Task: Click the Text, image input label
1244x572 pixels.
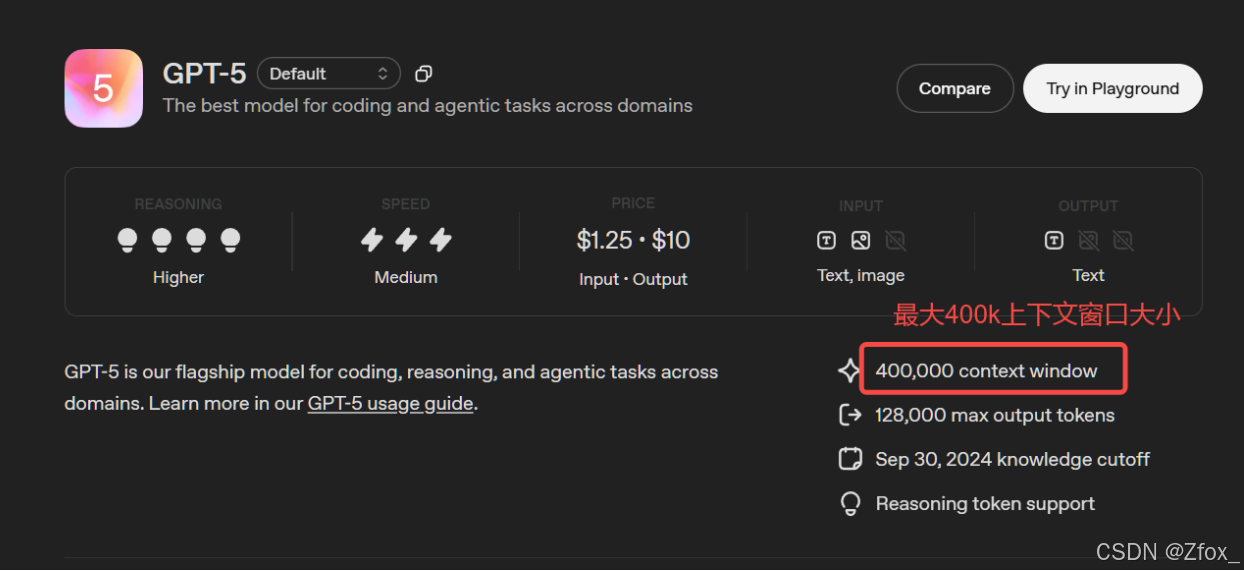Action: (x=861, y=275)
